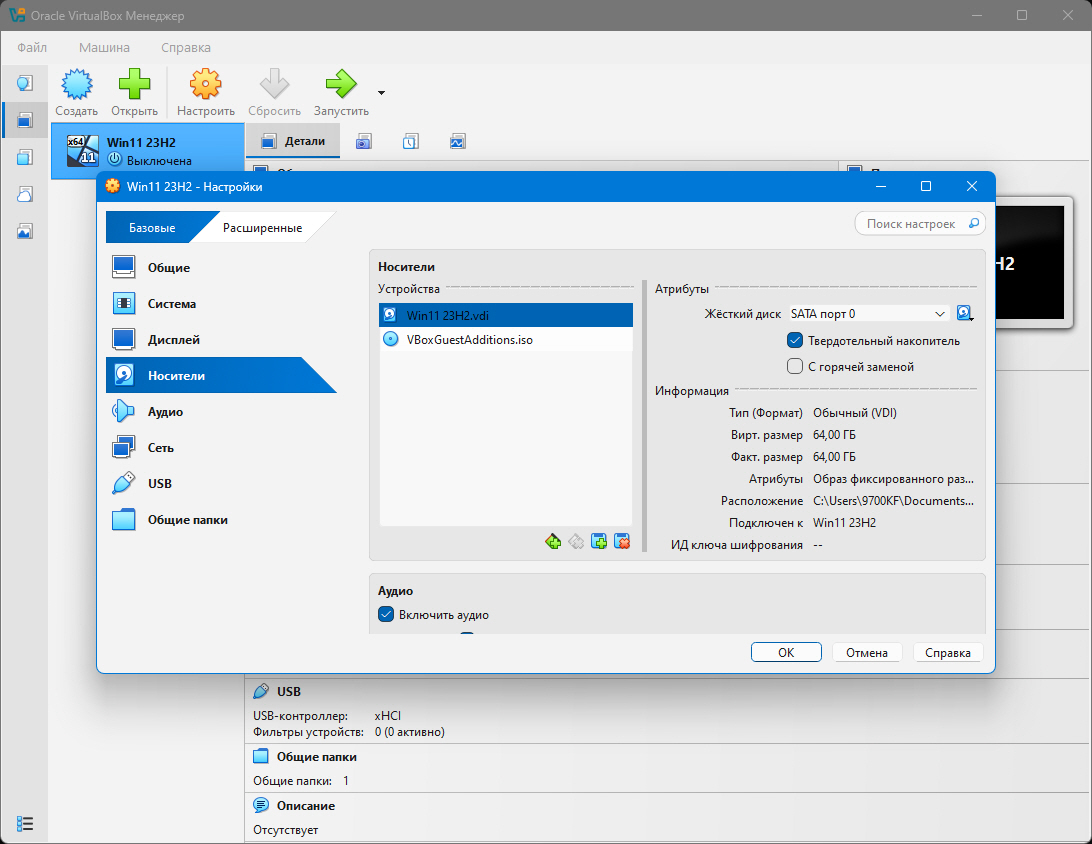Image resolution: width=1092 pixels, height=844 pixels.
Task: Click the Описание header in details pane
Action: pos(306,806)
